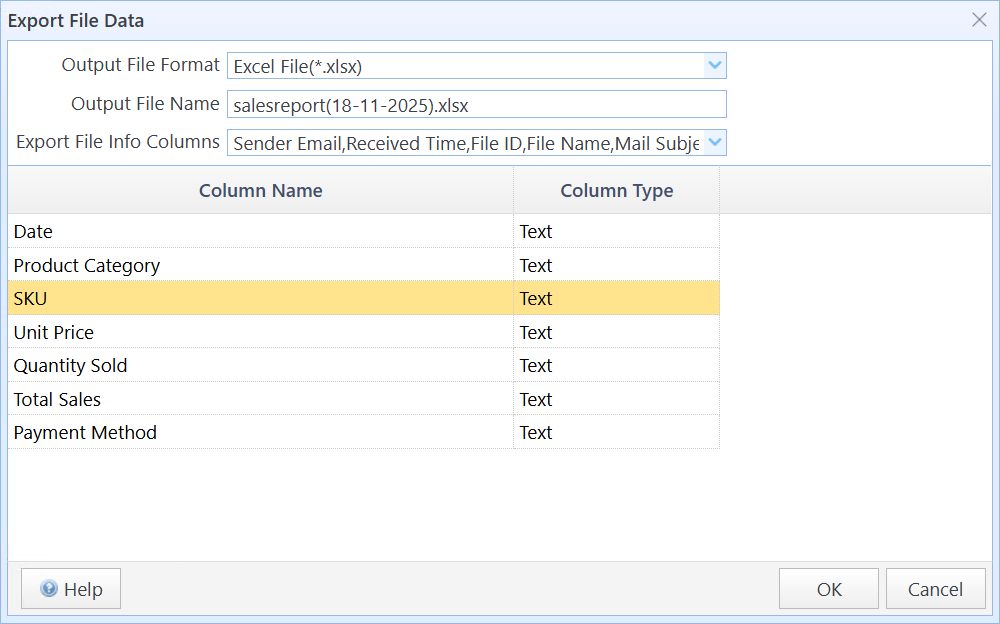1000x624 pixels.
Task: Confirm export with the OK button
Action: tap(828, 588)
